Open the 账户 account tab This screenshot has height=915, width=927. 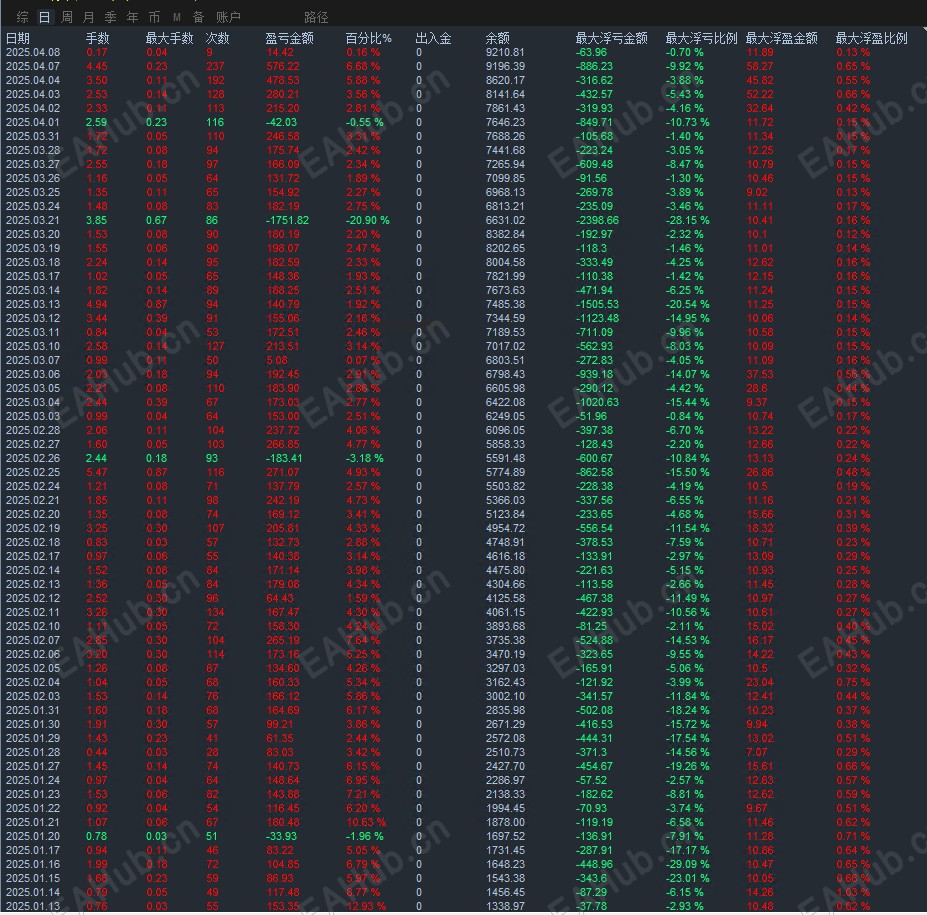pos(228,18)
